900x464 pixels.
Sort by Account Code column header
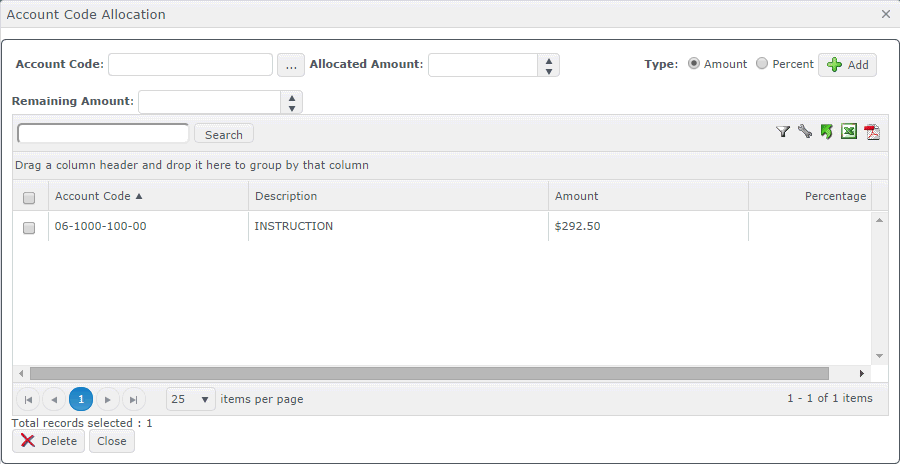coord(92,196)
